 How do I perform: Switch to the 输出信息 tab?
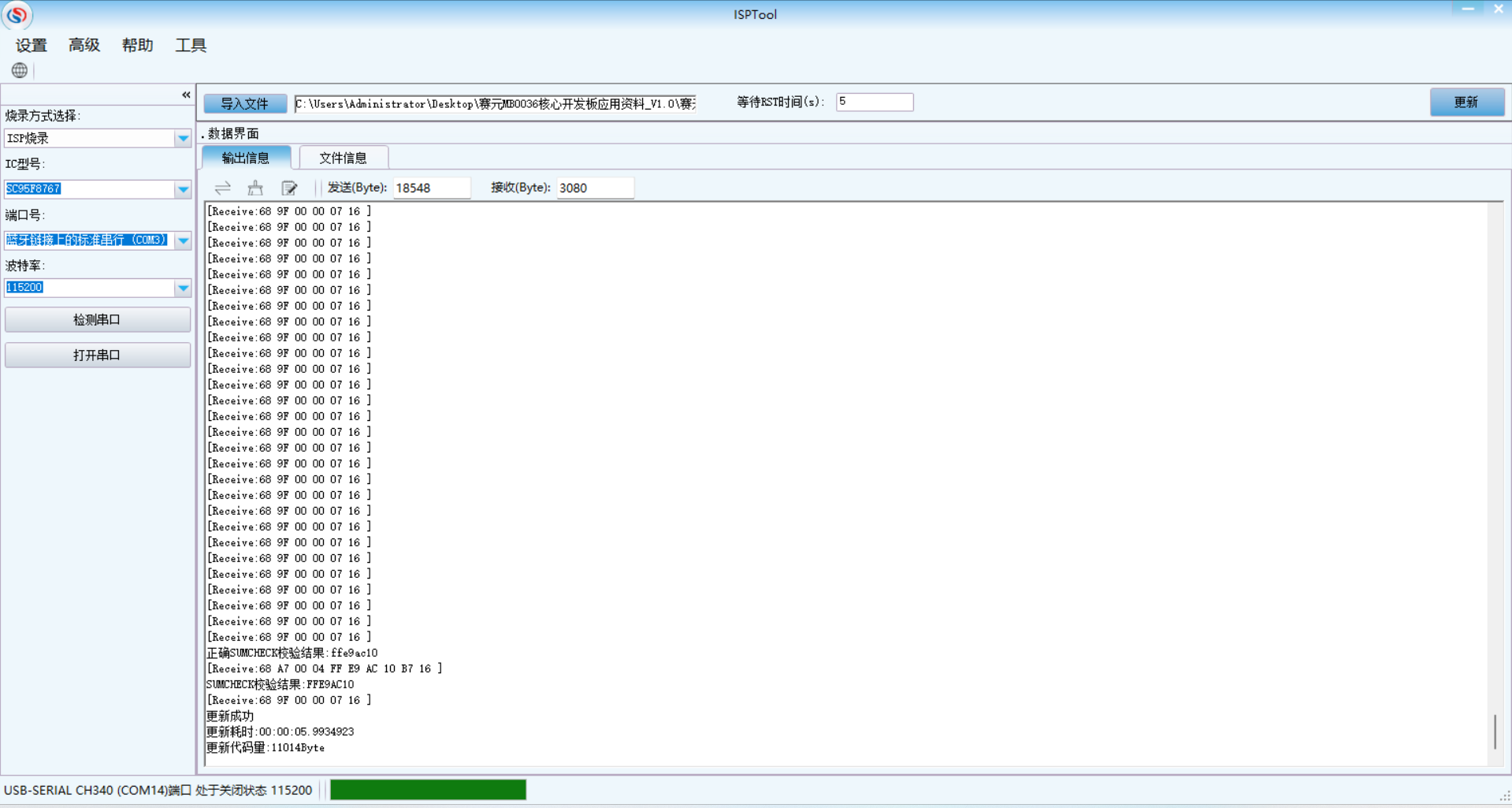(x=246, y=158)
